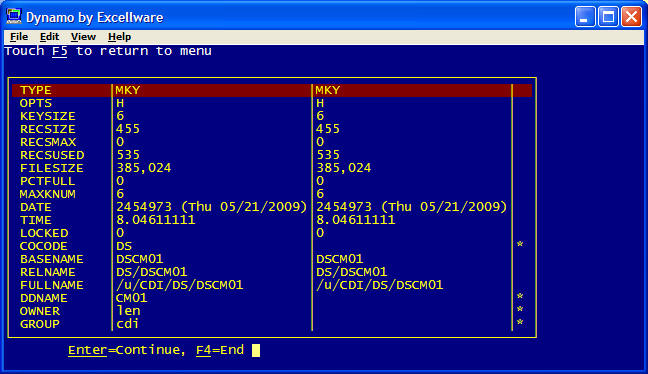This screenshot has height=374, width=648.
Task: Select the PCTFULL row label
Action: (48, 181)
